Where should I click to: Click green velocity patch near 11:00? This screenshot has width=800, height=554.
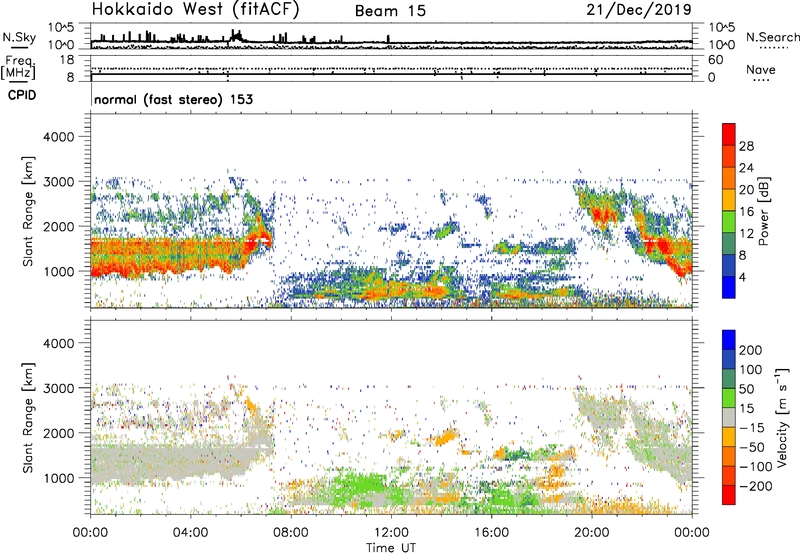(x=361, y=482)
